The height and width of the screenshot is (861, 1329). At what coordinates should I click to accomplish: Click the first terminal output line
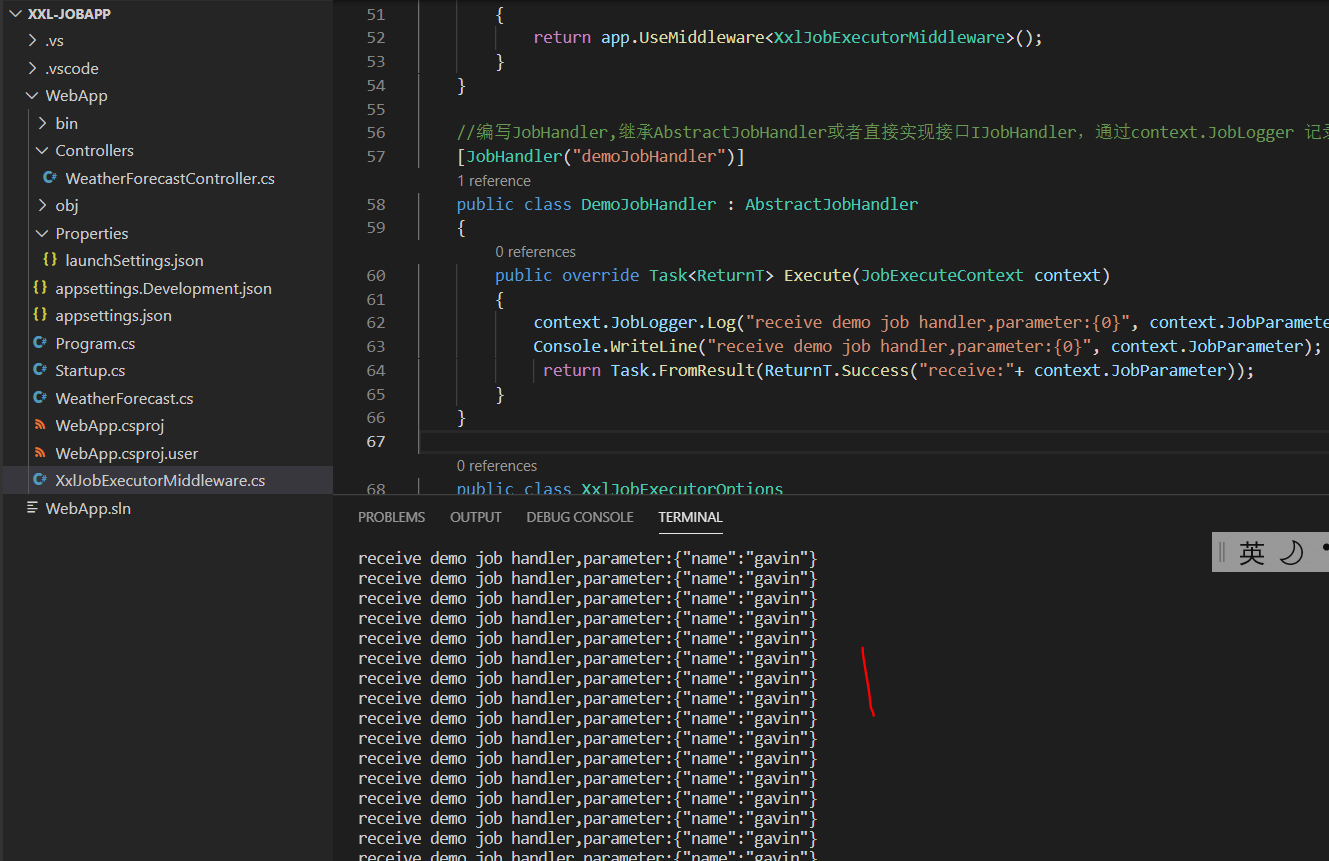(x=588, y=558)
